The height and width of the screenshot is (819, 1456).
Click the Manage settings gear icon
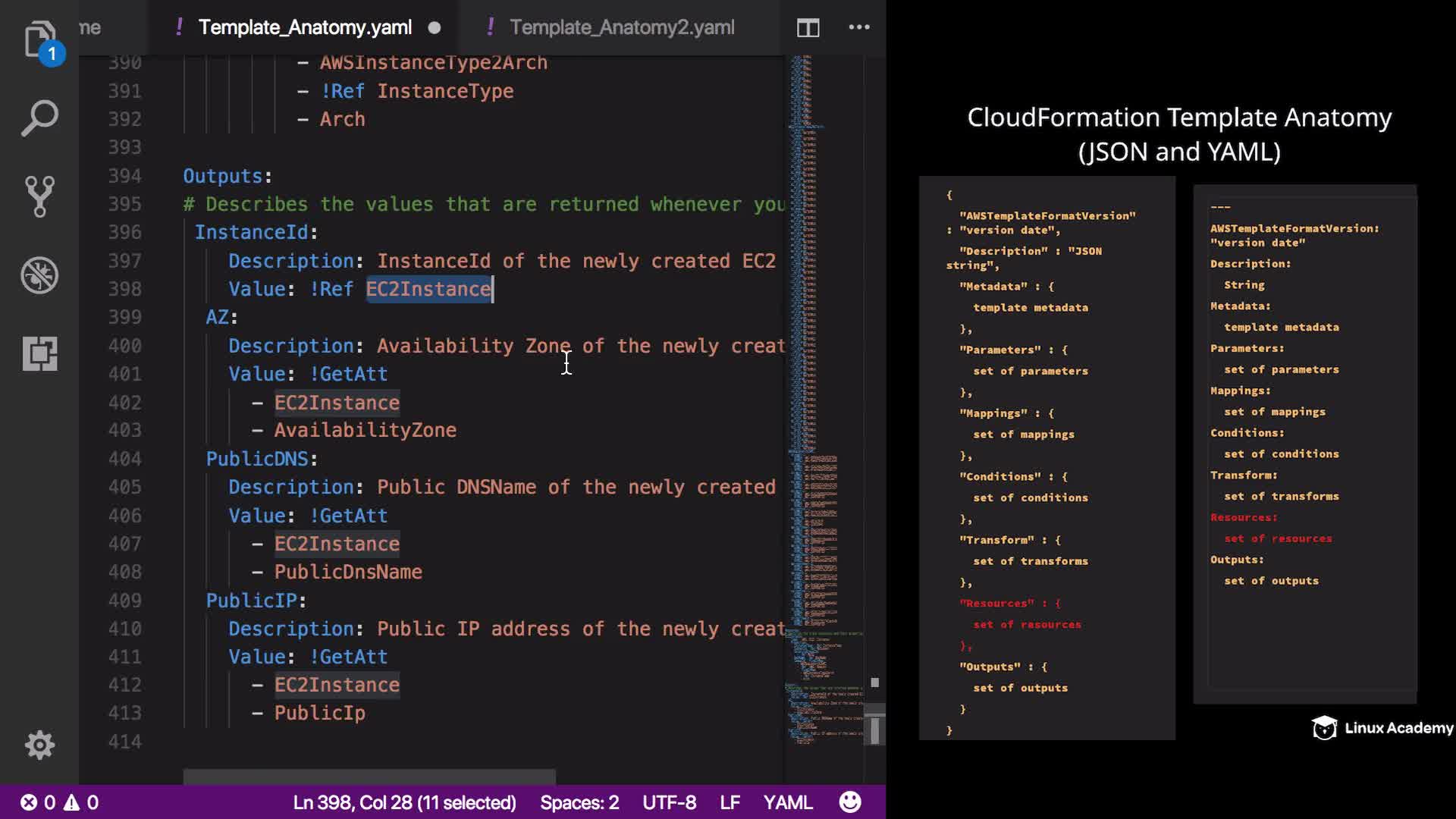[39, 745]
